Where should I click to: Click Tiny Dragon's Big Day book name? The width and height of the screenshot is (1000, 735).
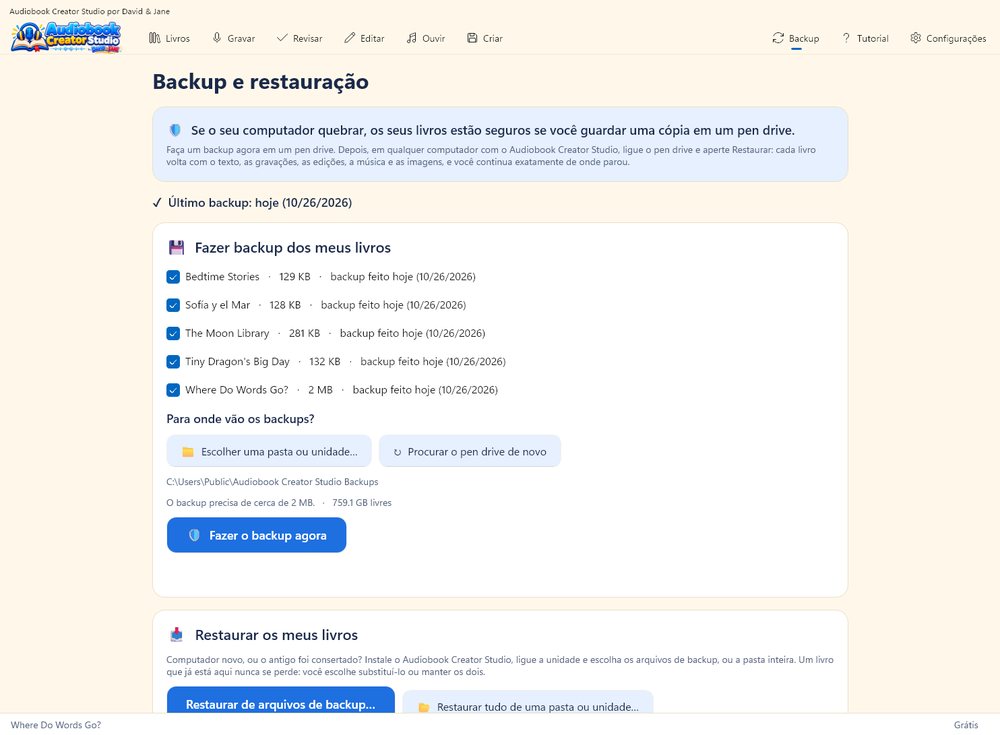click(237, 362)
